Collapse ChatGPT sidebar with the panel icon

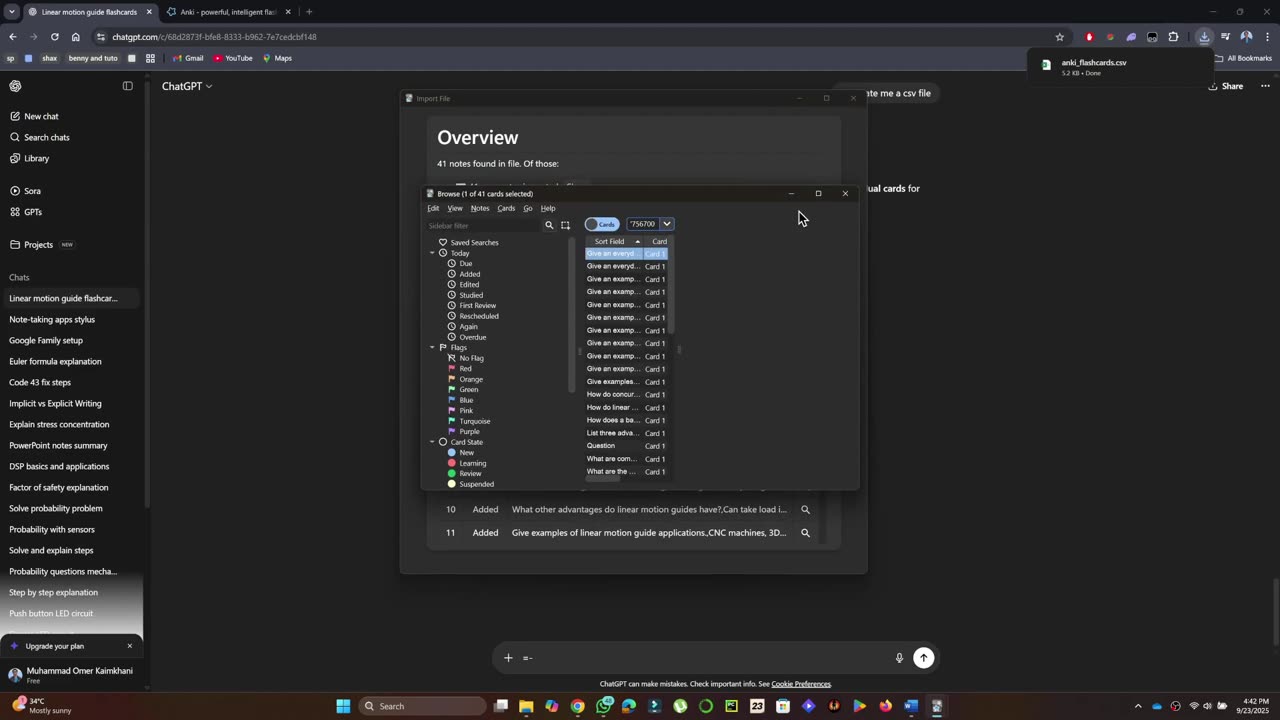(x=127, y=86)
